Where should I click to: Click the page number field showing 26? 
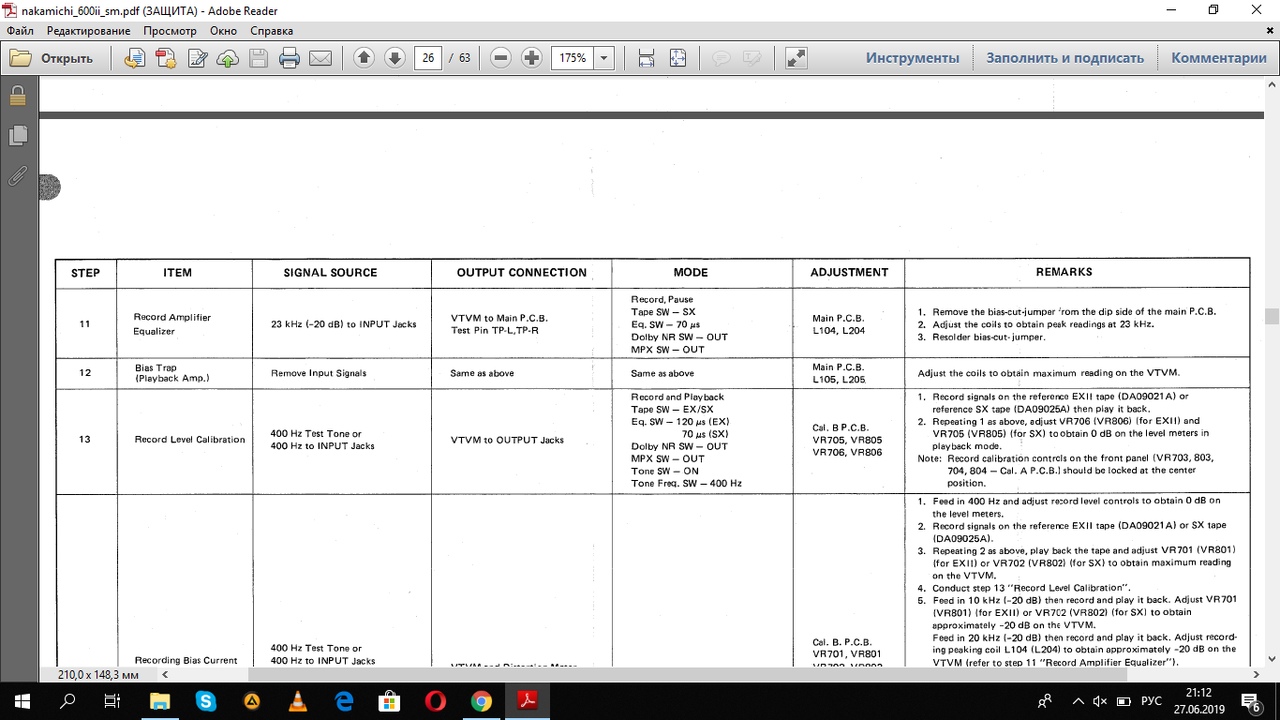428,58
